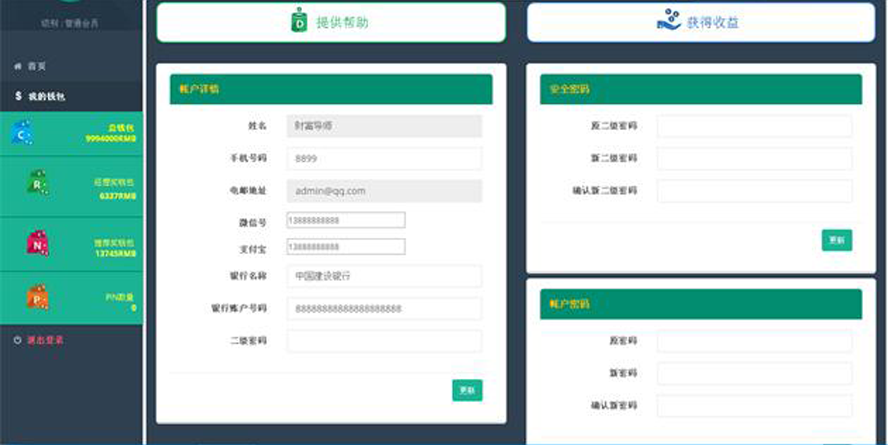Click the 银行账户号码 bank account field
Screen dimensions: 888x445
pyautogui.click(x=384, y=309)
